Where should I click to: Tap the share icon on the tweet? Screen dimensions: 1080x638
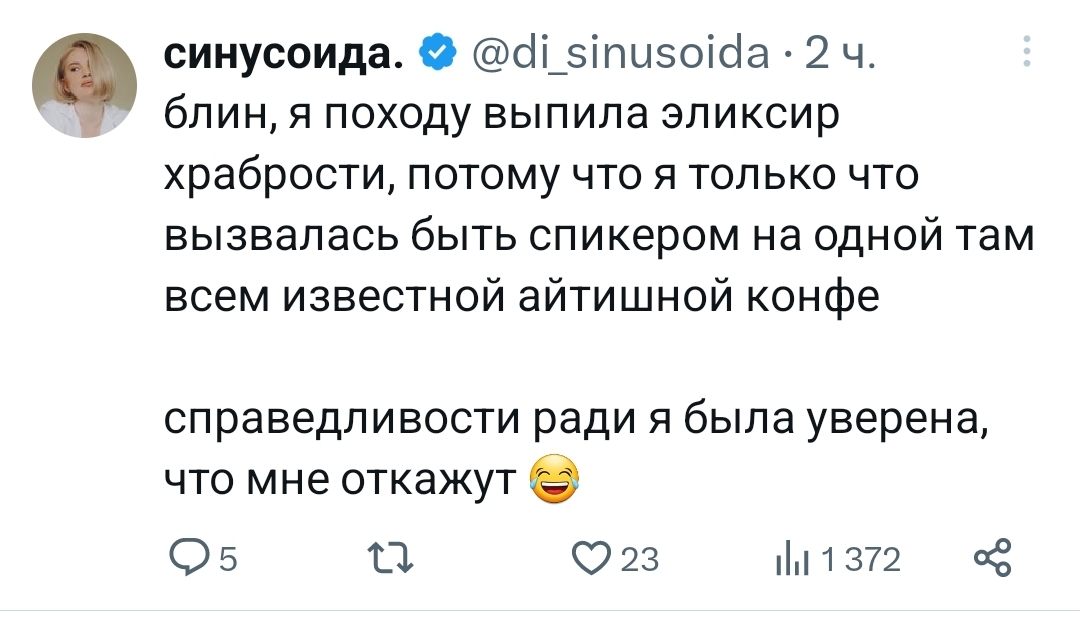point(992,558)
